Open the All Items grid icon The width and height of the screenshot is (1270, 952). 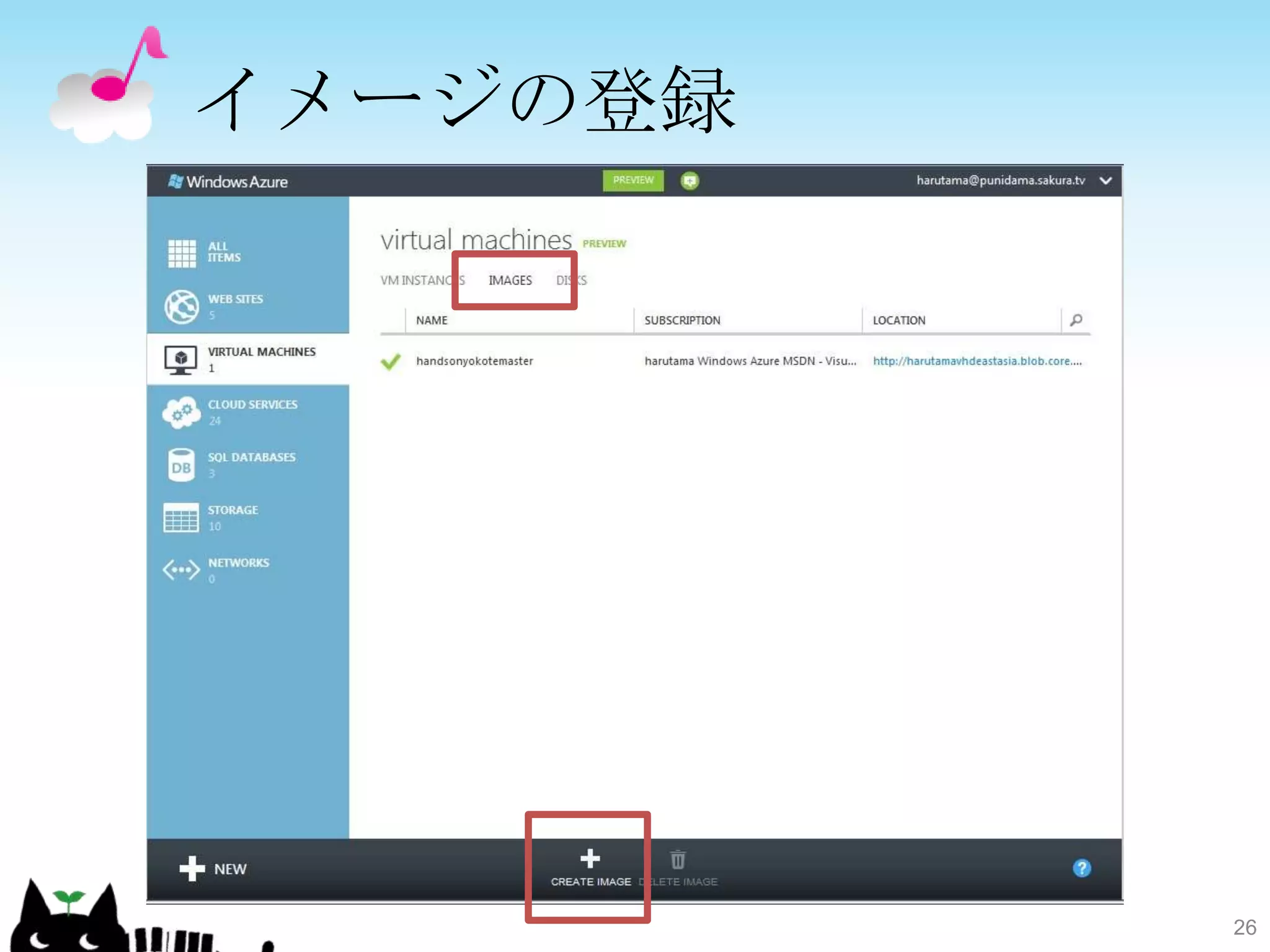[182, 253]
